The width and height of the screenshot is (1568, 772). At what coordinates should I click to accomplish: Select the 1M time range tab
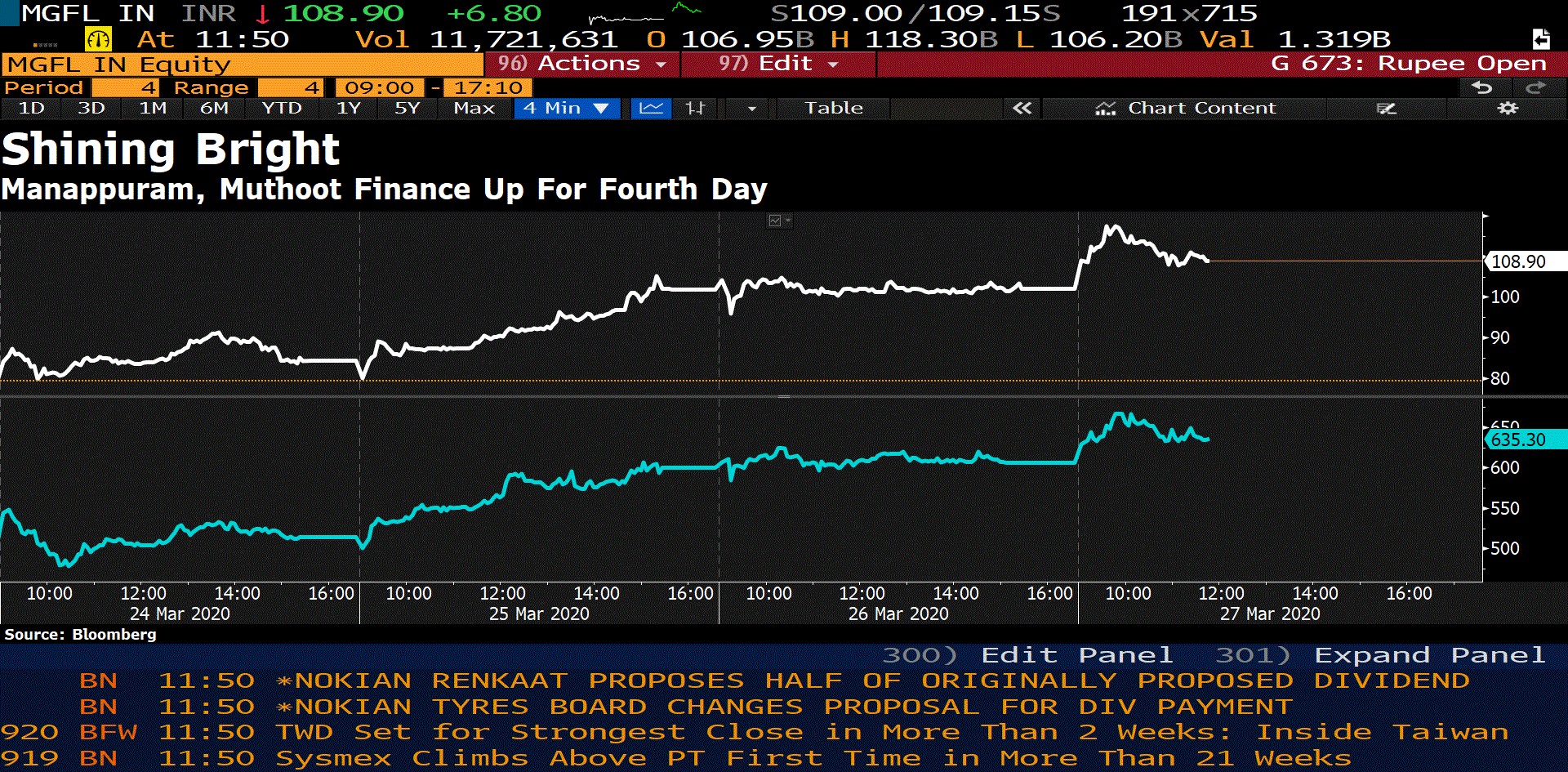[x=153, y=108]
